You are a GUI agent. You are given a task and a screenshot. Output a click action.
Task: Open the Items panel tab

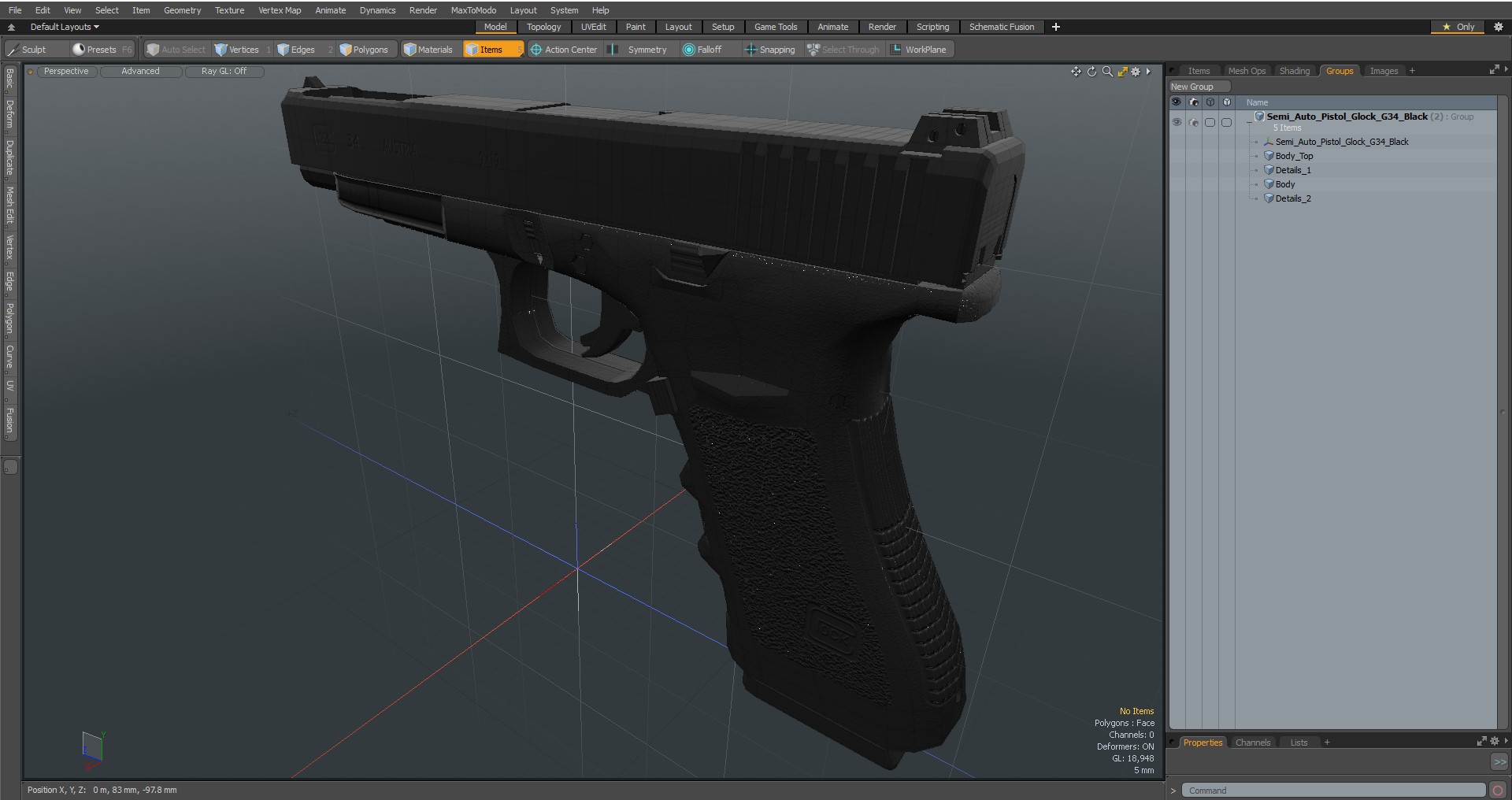click(x=1199, y=71)
